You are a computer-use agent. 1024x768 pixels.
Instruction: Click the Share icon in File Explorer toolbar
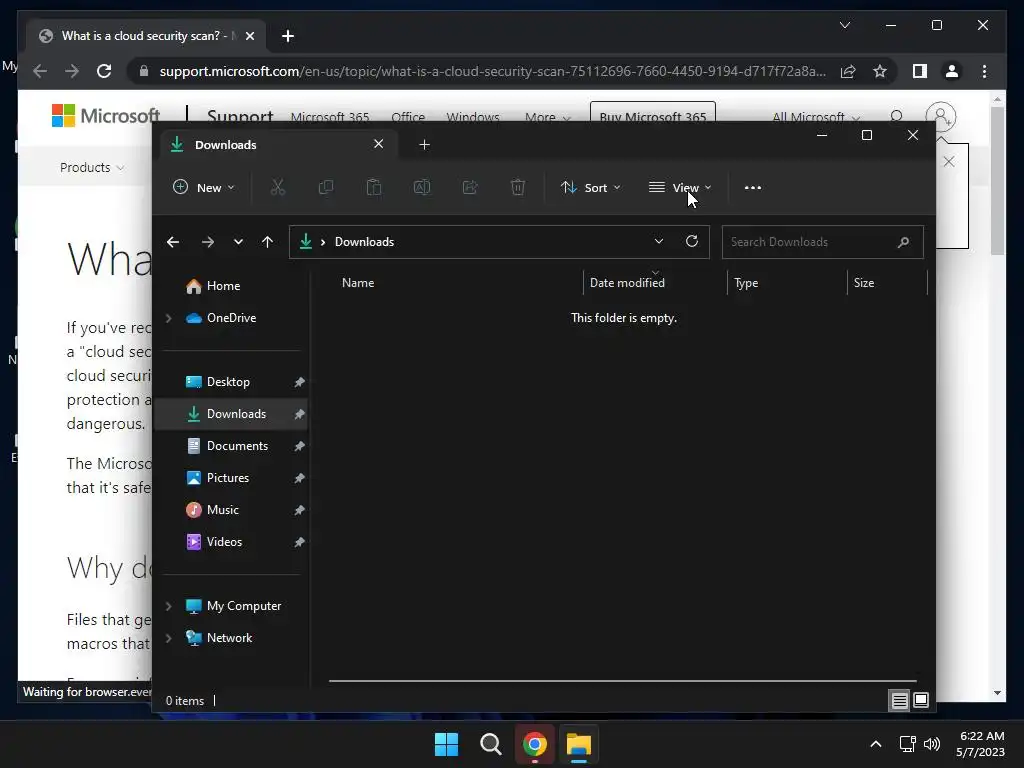[x=470, y=187]
